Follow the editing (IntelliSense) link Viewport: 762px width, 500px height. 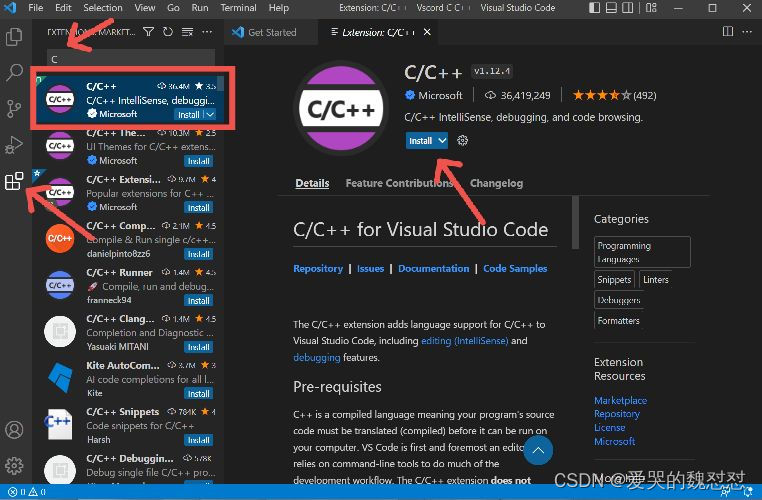[x=465, y=341]
